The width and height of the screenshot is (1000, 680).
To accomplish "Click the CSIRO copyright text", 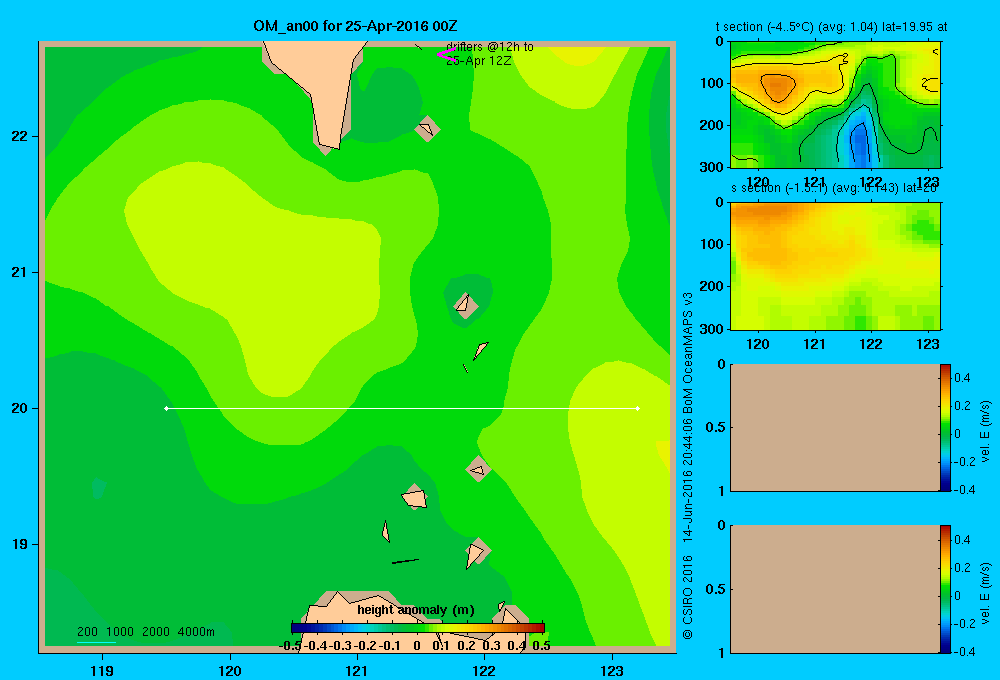I will point(687,466).
